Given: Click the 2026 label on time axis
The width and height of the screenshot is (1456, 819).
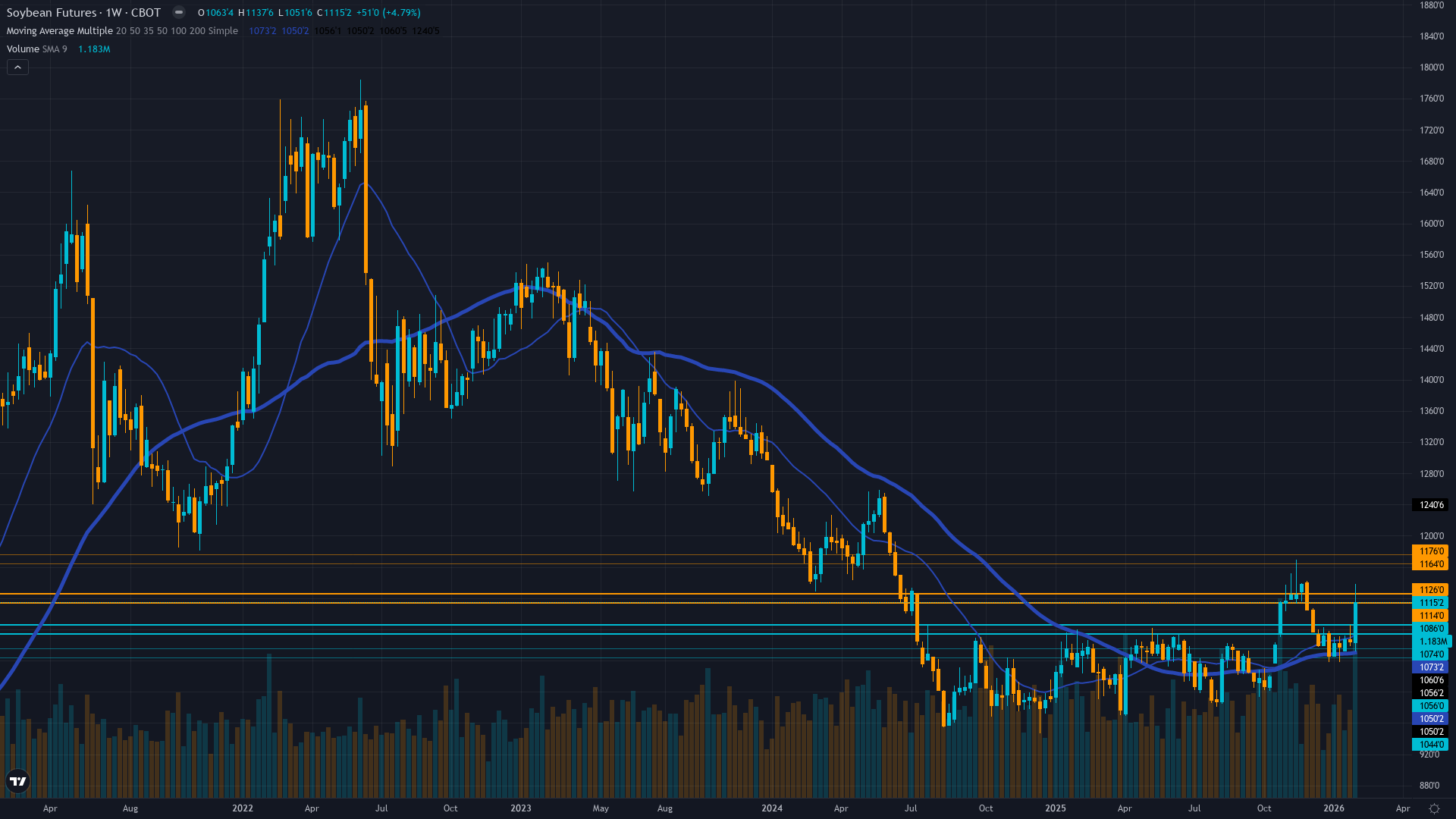Looking at the screenshot, I should [x=1334, y=808].
